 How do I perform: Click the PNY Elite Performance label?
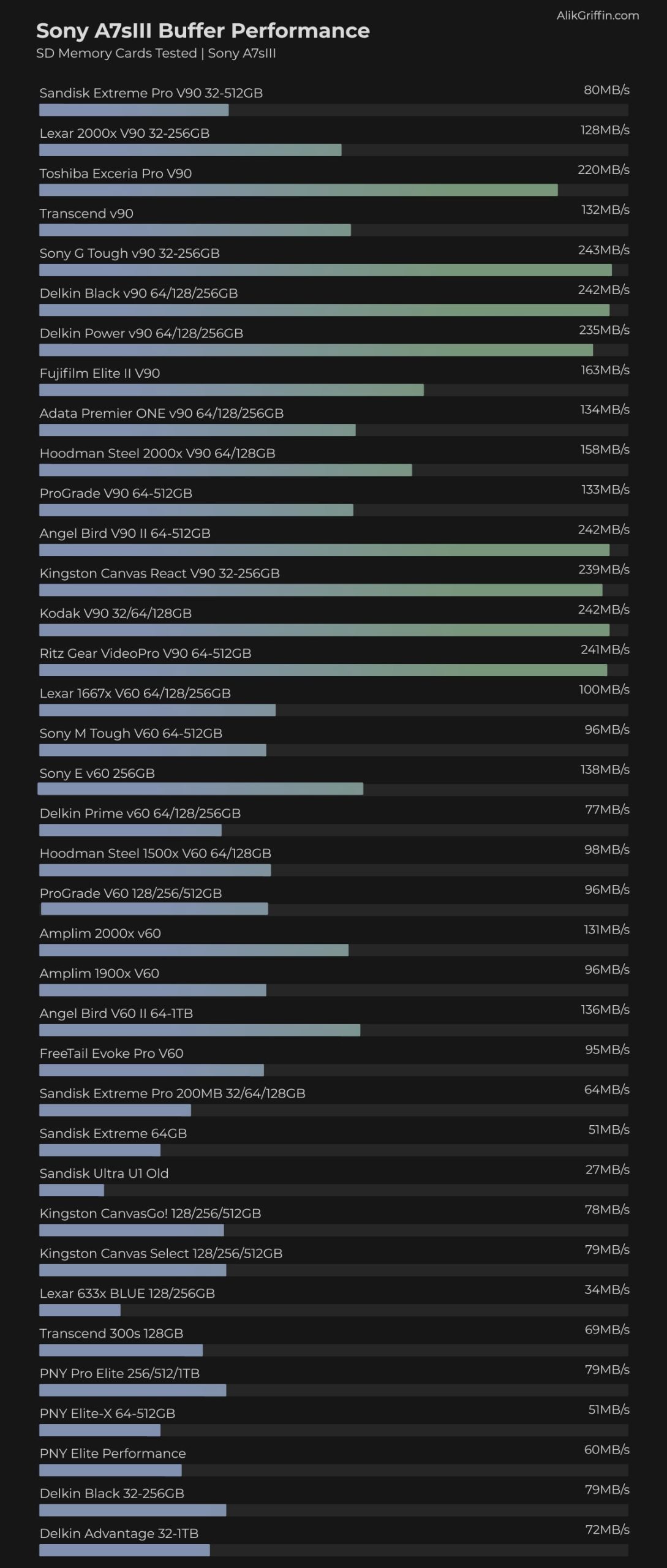coord(113,1453)
